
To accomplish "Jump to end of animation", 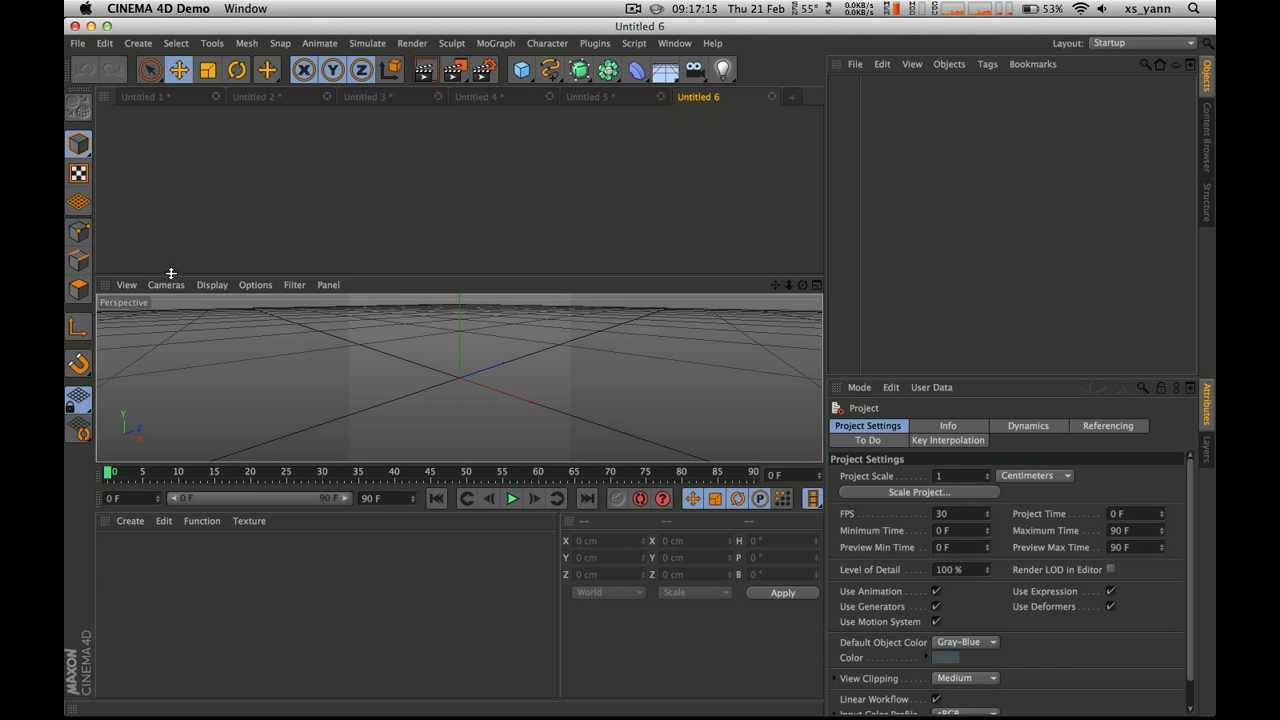I will pos(587,498).
